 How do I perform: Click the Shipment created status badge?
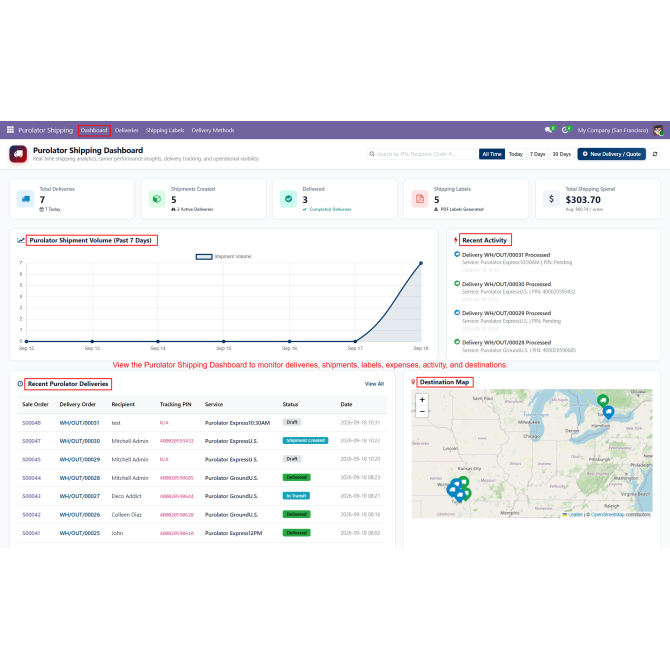click(306, 441)
